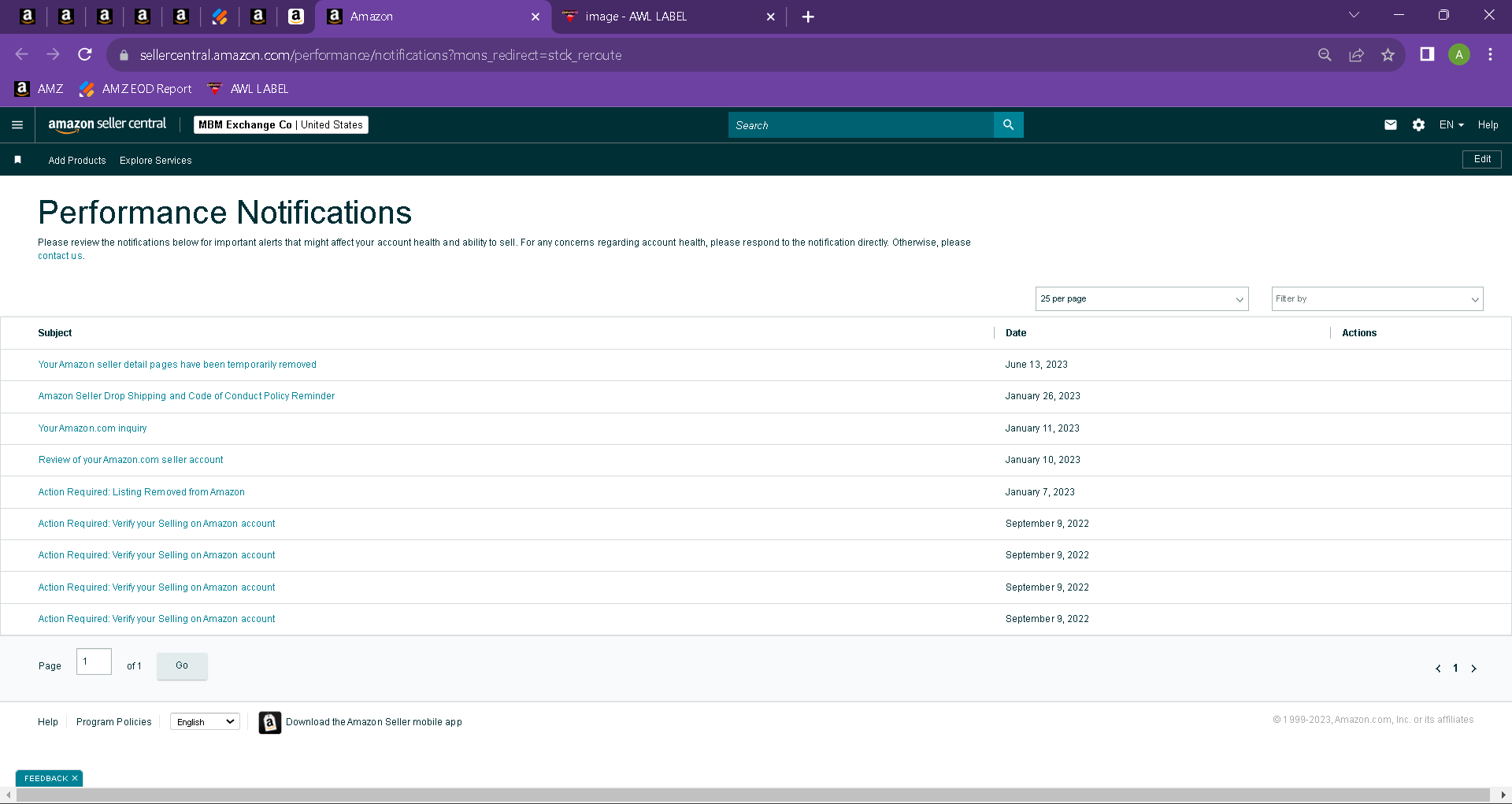The image size is (1512, 804).
Task: Click the horizontal scrollbar at the bottom
Action: click(x=753, y=795)
